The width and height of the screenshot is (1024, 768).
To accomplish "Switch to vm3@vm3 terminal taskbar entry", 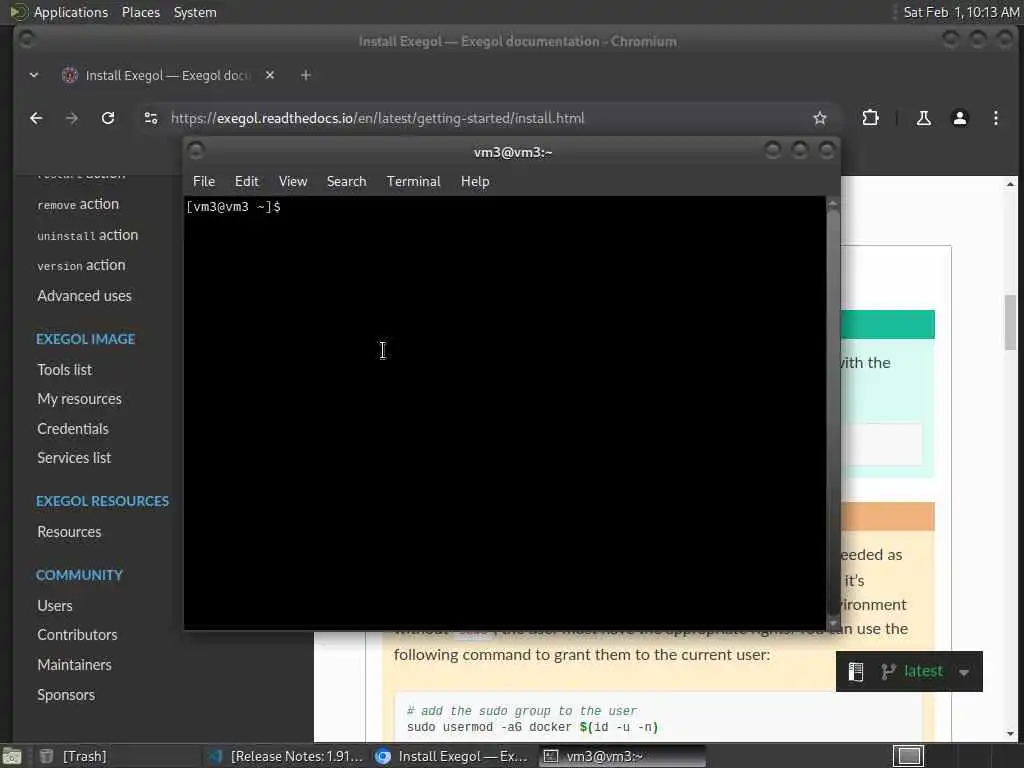I will point(622,756).
